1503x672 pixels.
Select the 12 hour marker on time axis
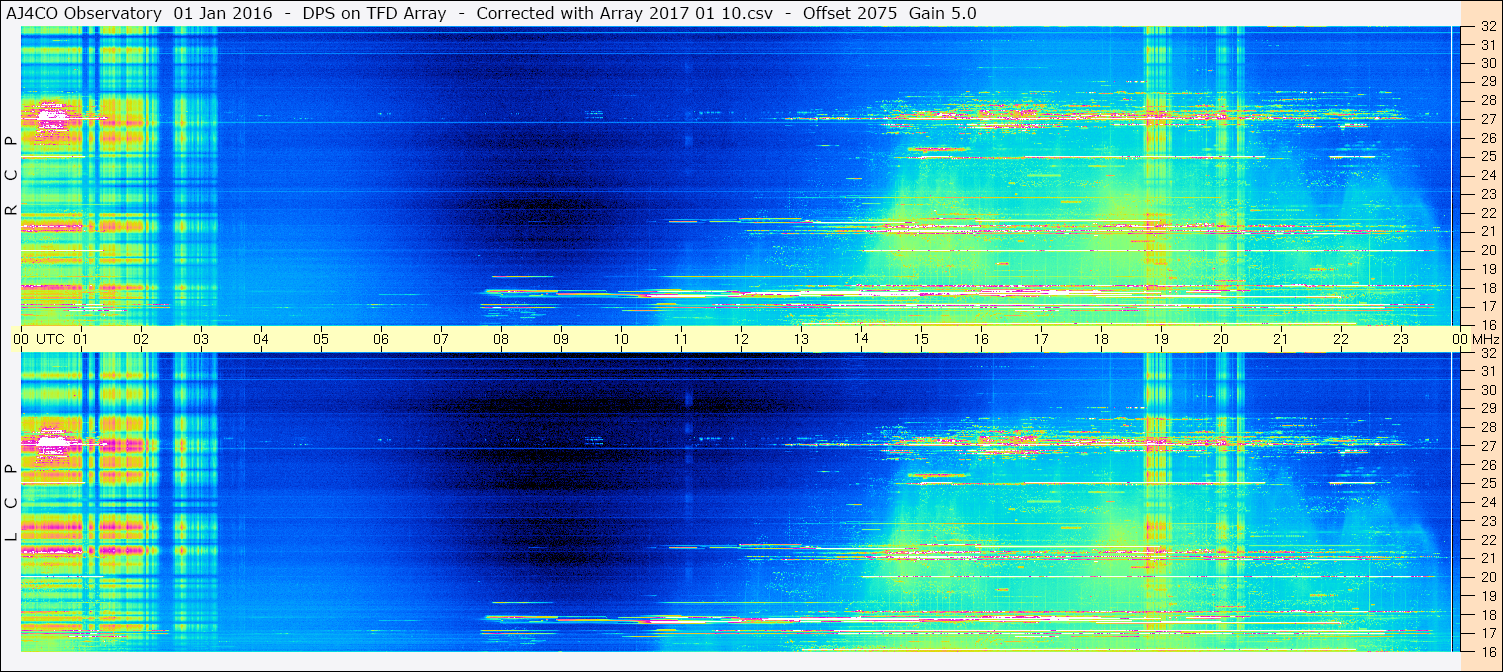tap(741, 339)
